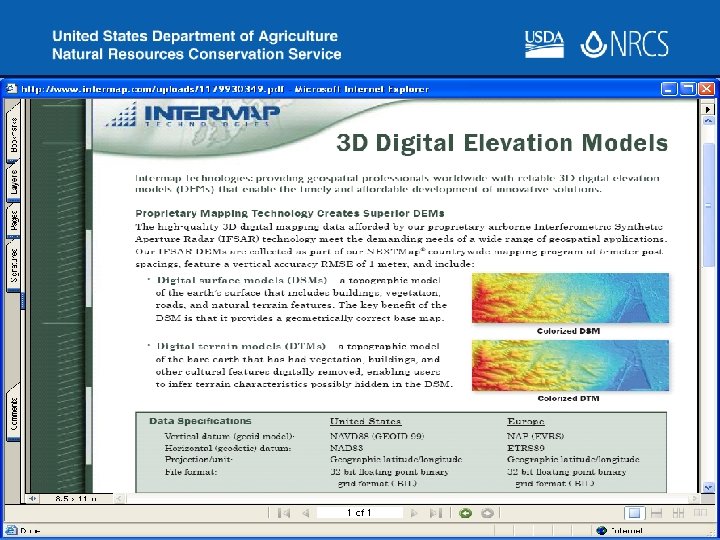Image resolution: width=720 pixels, height=540 pixels.
Task: Close the Internet Explorer window
Action: point(706,89)
